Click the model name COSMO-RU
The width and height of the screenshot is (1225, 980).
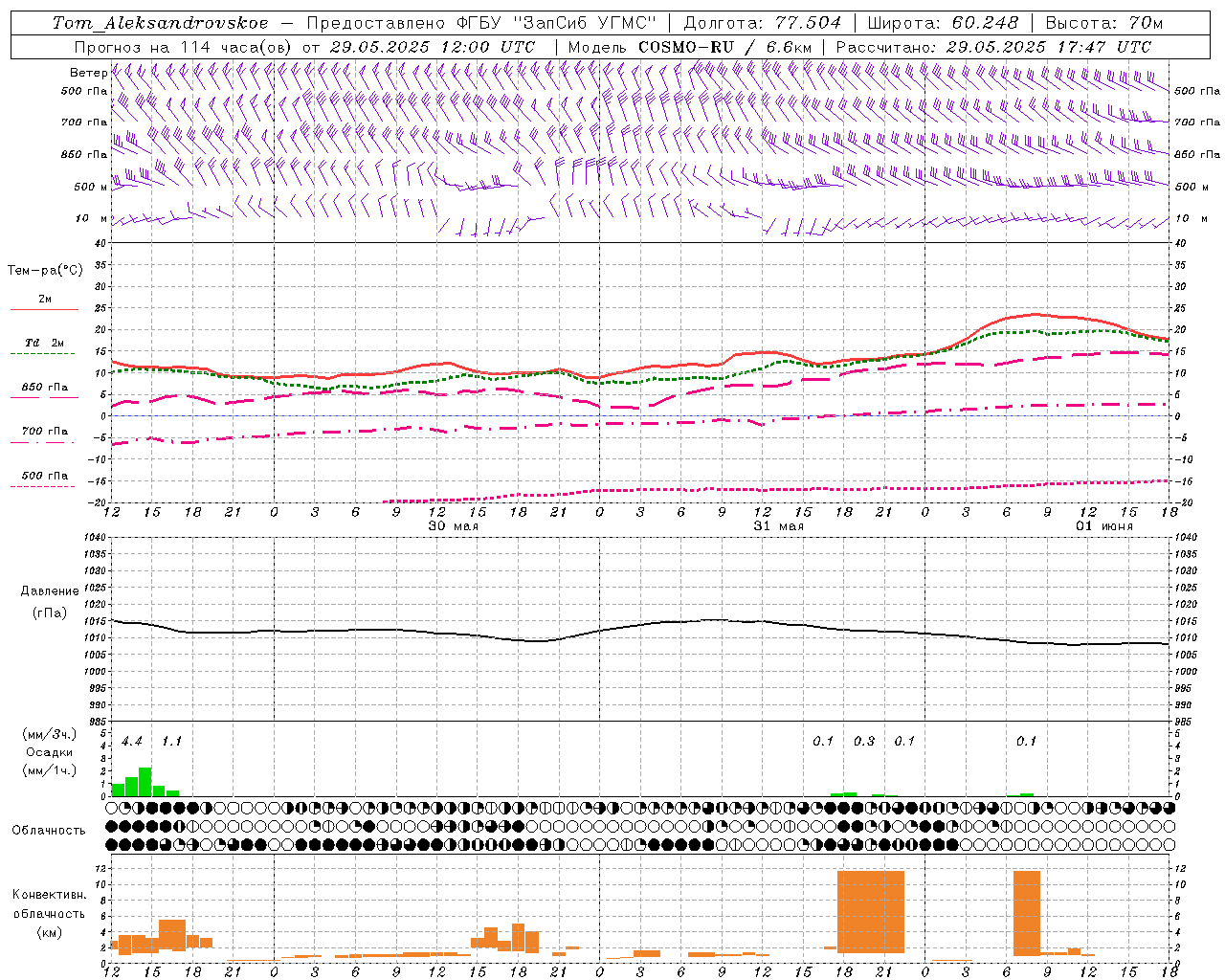[x=686, y=47]
